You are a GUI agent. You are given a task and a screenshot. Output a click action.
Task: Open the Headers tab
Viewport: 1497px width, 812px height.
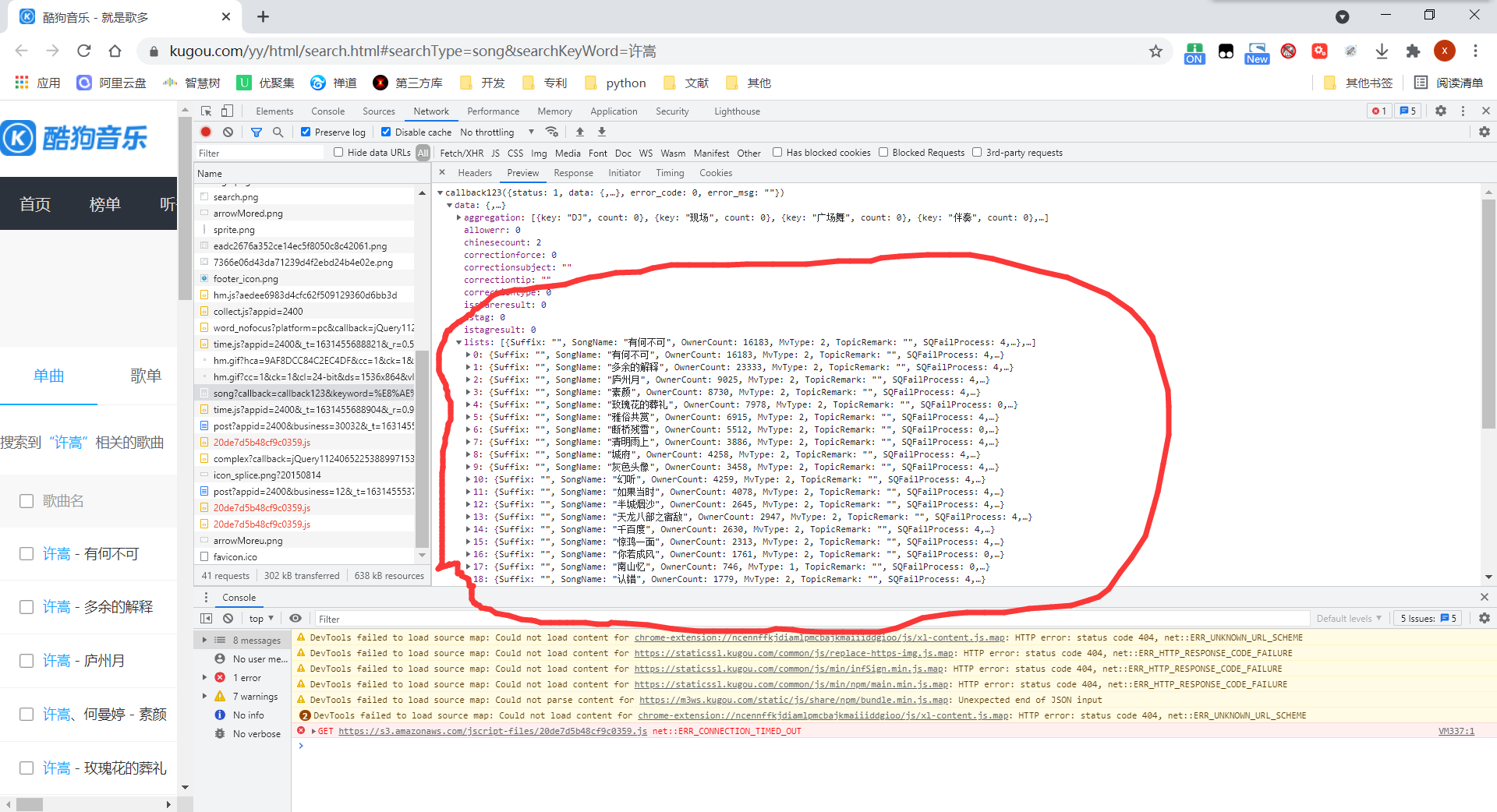(475, 172)
